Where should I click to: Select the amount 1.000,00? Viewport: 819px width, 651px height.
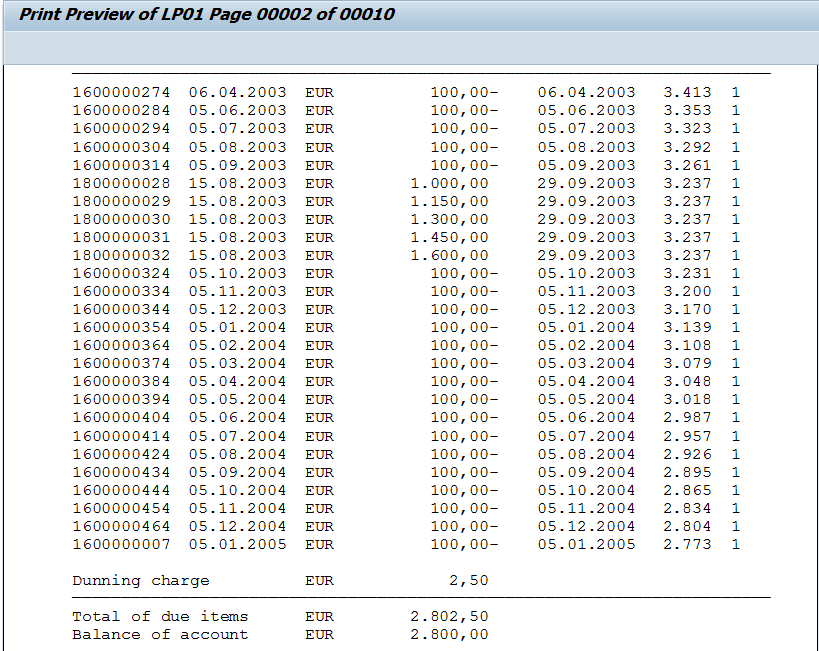pos(450,183)
